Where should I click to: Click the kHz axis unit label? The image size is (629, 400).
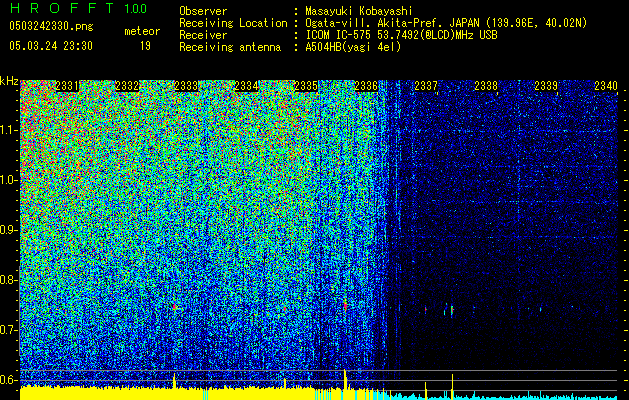(9, 81)
